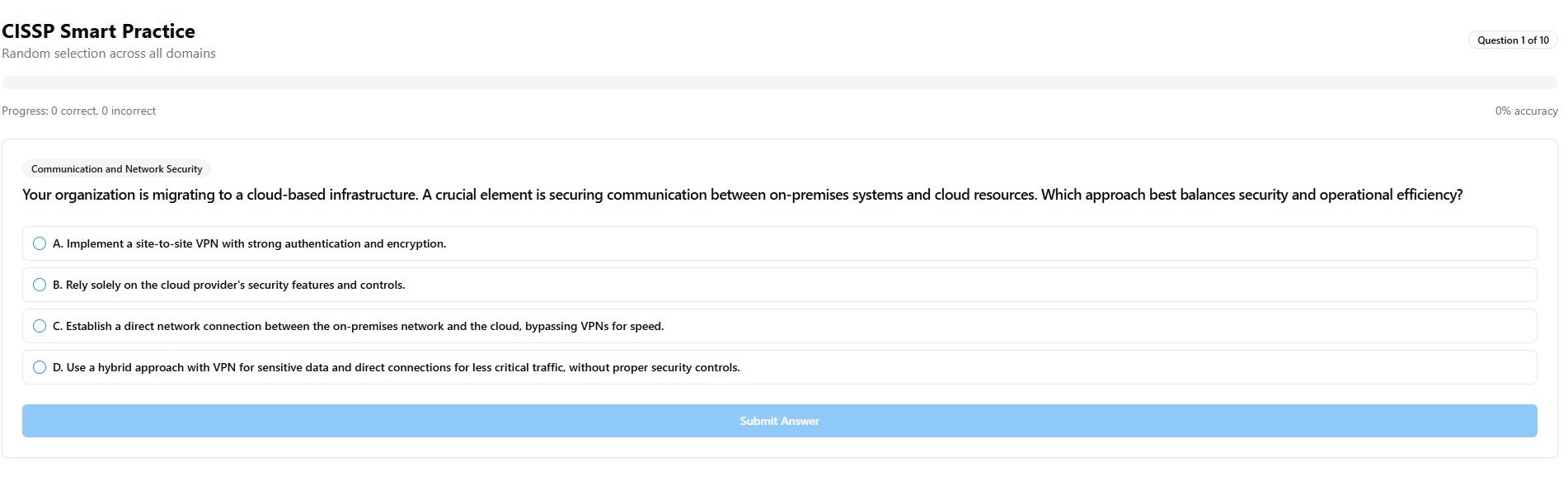Select radio button for answer B
Viewport: 1568px width, 486px height.
click(x=40, y=285)
